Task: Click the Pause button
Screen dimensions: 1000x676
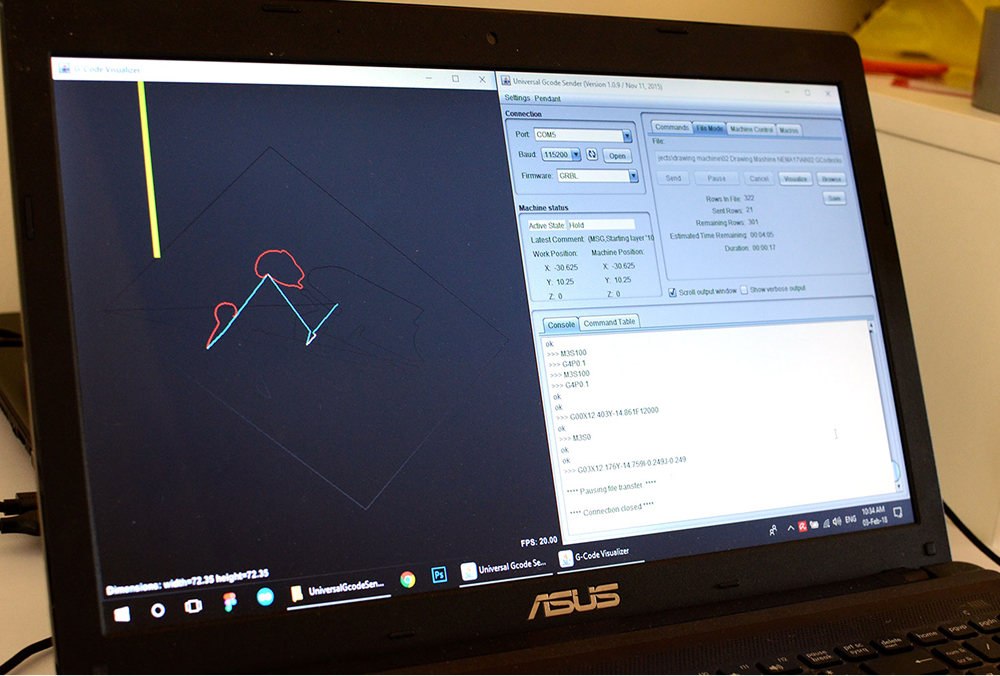Action: tap(716, 179)
